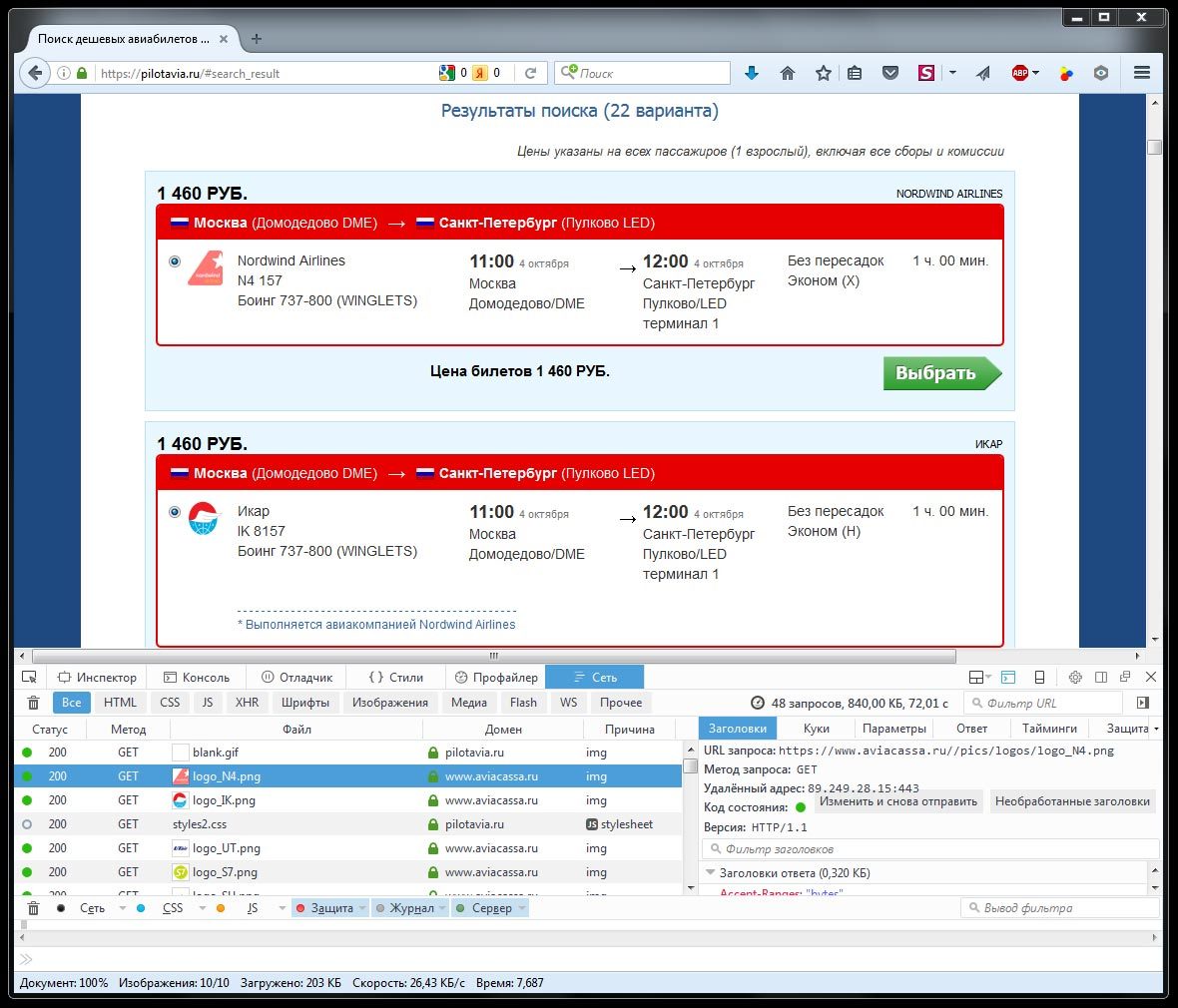Select the Nordwind Airlines N4 157 flight radio
The width and height of the screenshot is (1178, 1008).
(175, 261)
